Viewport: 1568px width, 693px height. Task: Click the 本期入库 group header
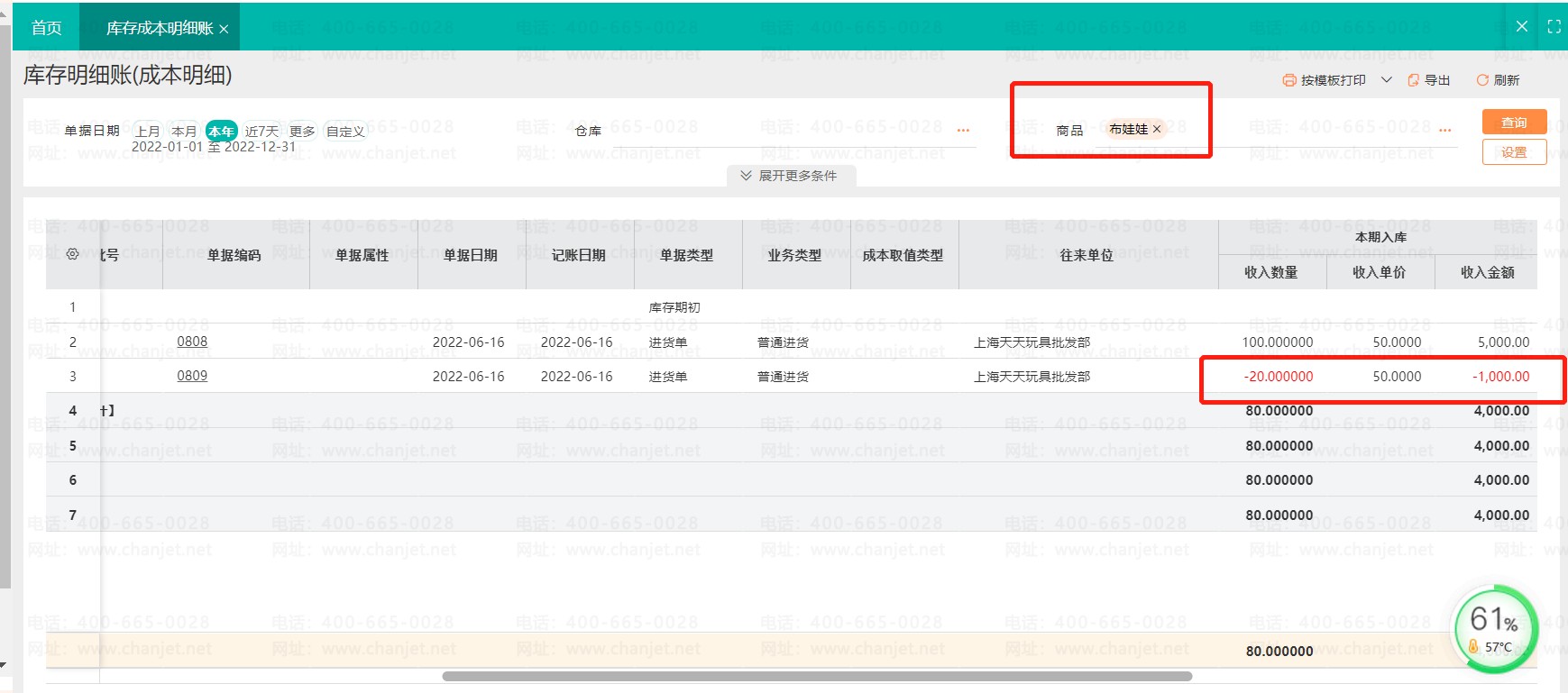(x=1380, y=237)
